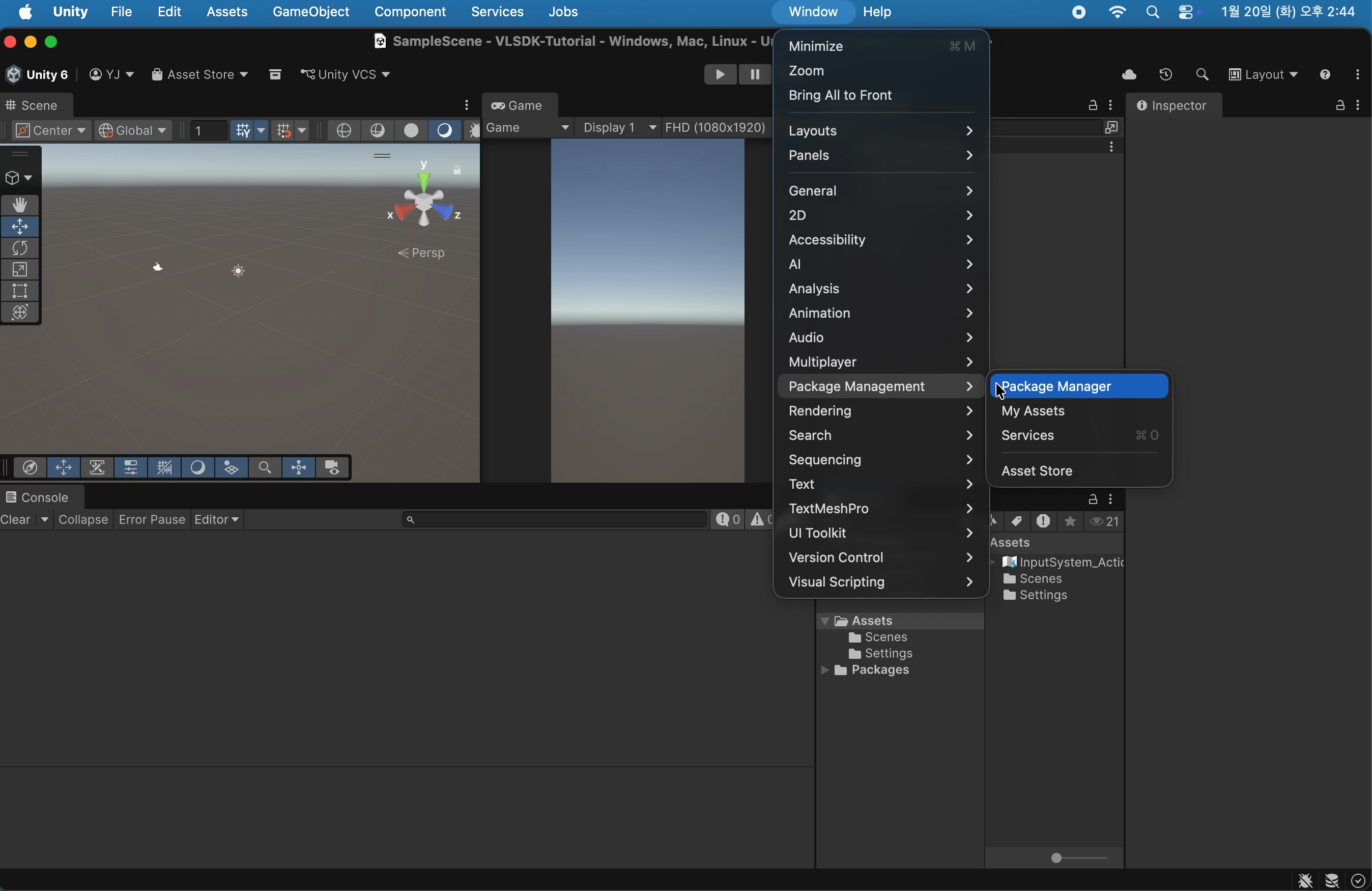The image size is (1372, 891).
Task: Open the Layout dropdown
Action: point(1263,75)
